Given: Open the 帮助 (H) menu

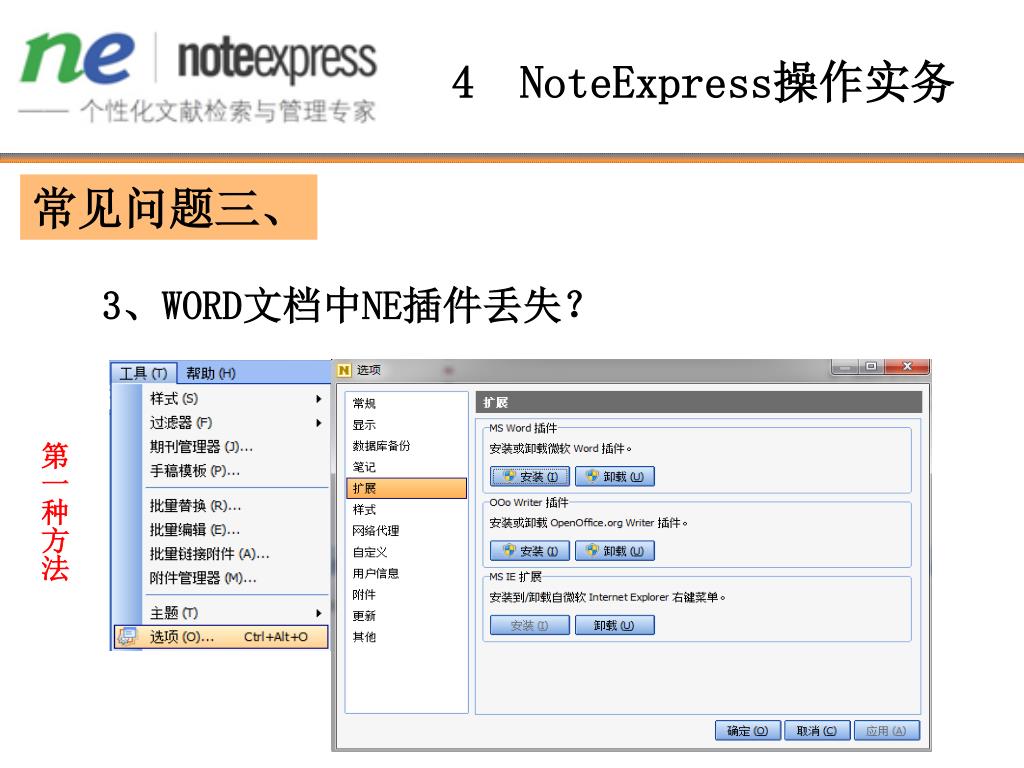Looking at the screenshot, I should coord(210,373).
